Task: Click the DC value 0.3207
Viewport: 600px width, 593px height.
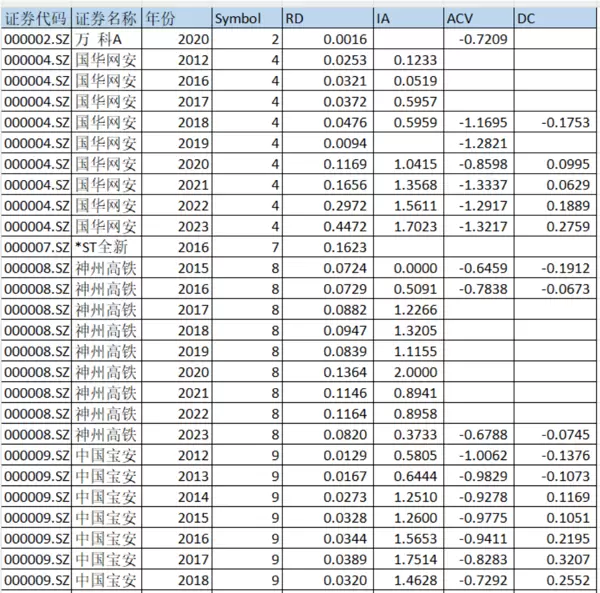Action: (x=562, y=559)
